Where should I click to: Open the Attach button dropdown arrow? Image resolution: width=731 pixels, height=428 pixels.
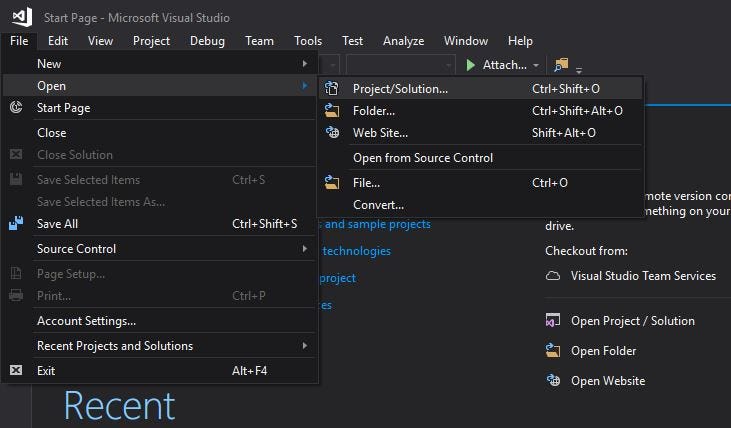click(536, 65)
